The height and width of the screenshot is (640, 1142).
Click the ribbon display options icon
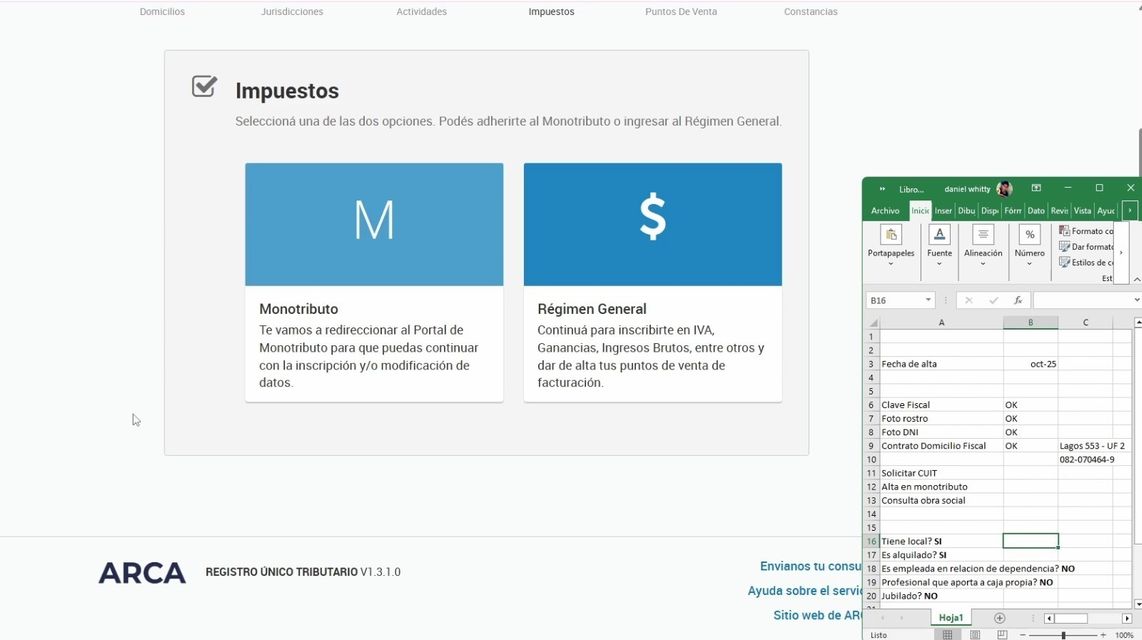coord(1036,188)
